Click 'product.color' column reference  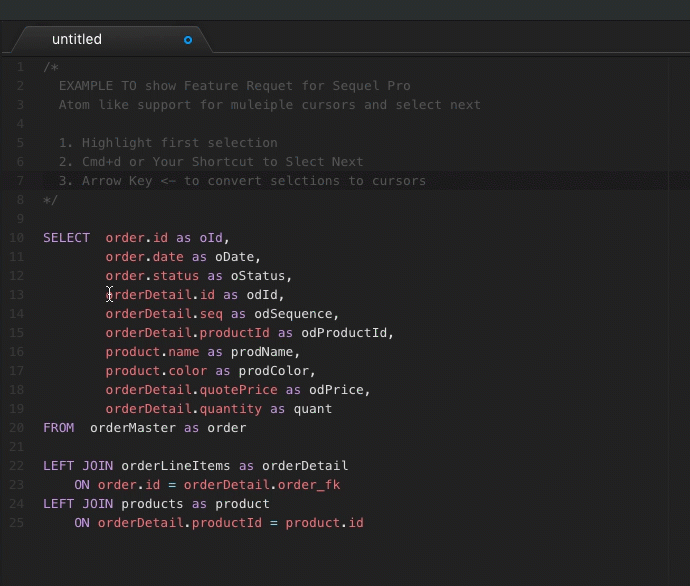[156, 371]
